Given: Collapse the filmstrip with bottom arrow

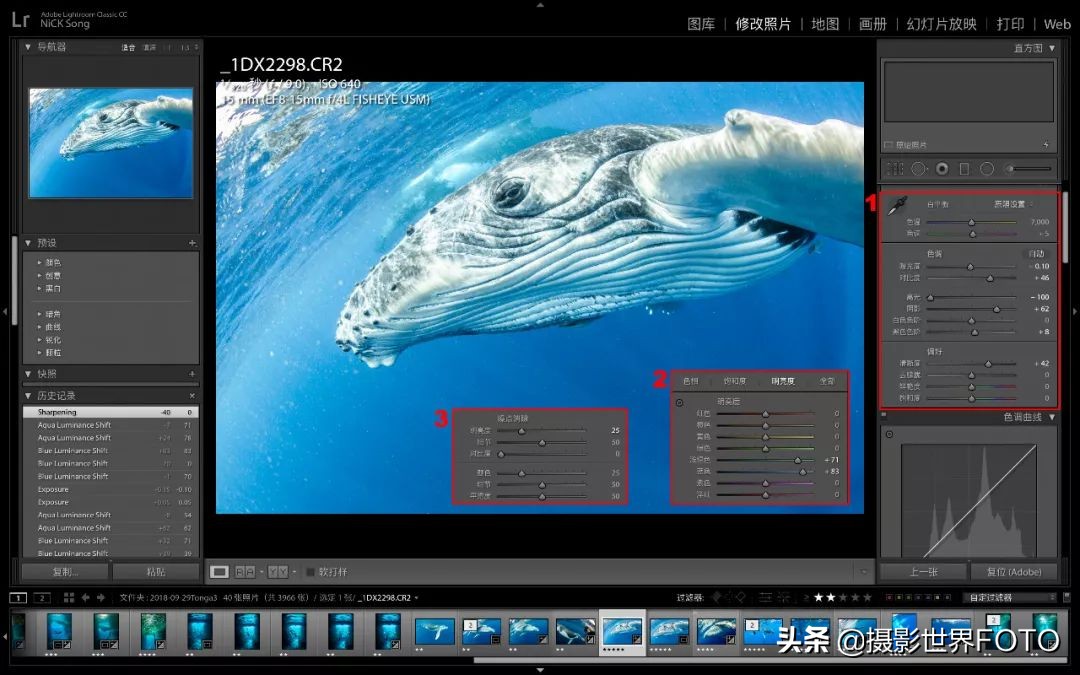Looking at the screenshot, I should pyautogui.click(x=540, y=669).
